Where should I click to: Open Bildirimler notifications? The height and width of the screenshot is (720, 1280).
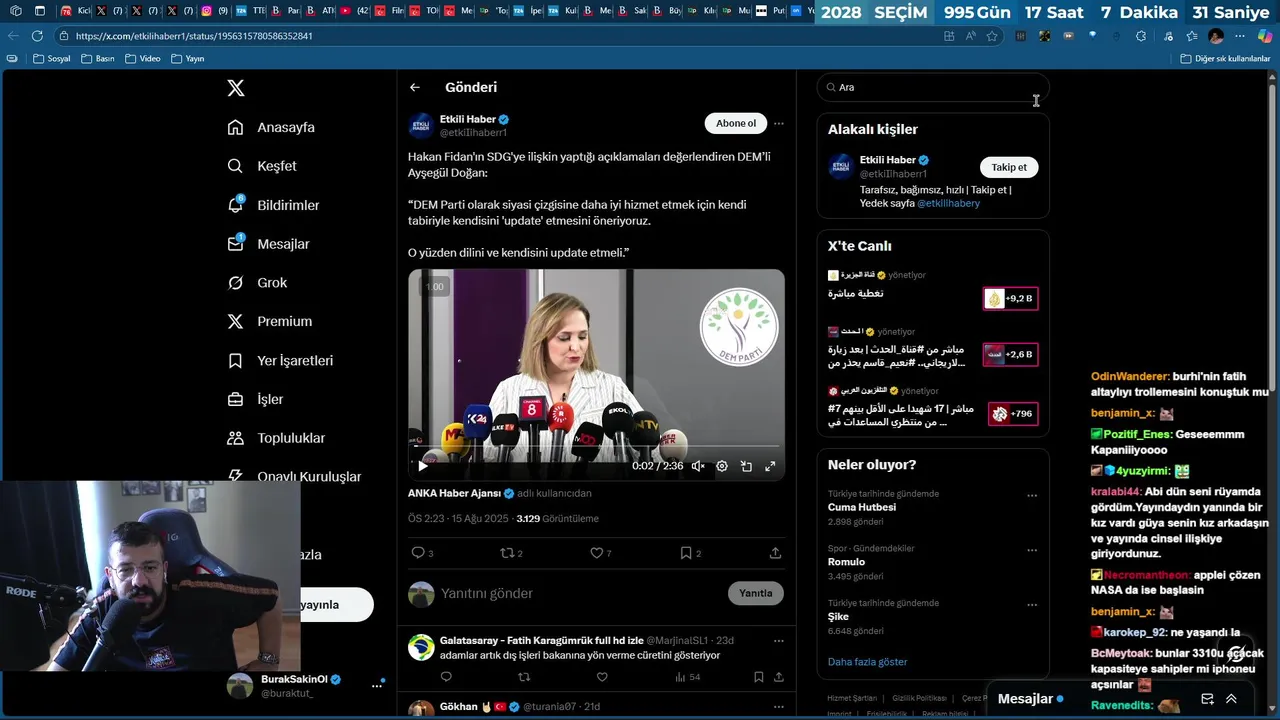point(273,205)
